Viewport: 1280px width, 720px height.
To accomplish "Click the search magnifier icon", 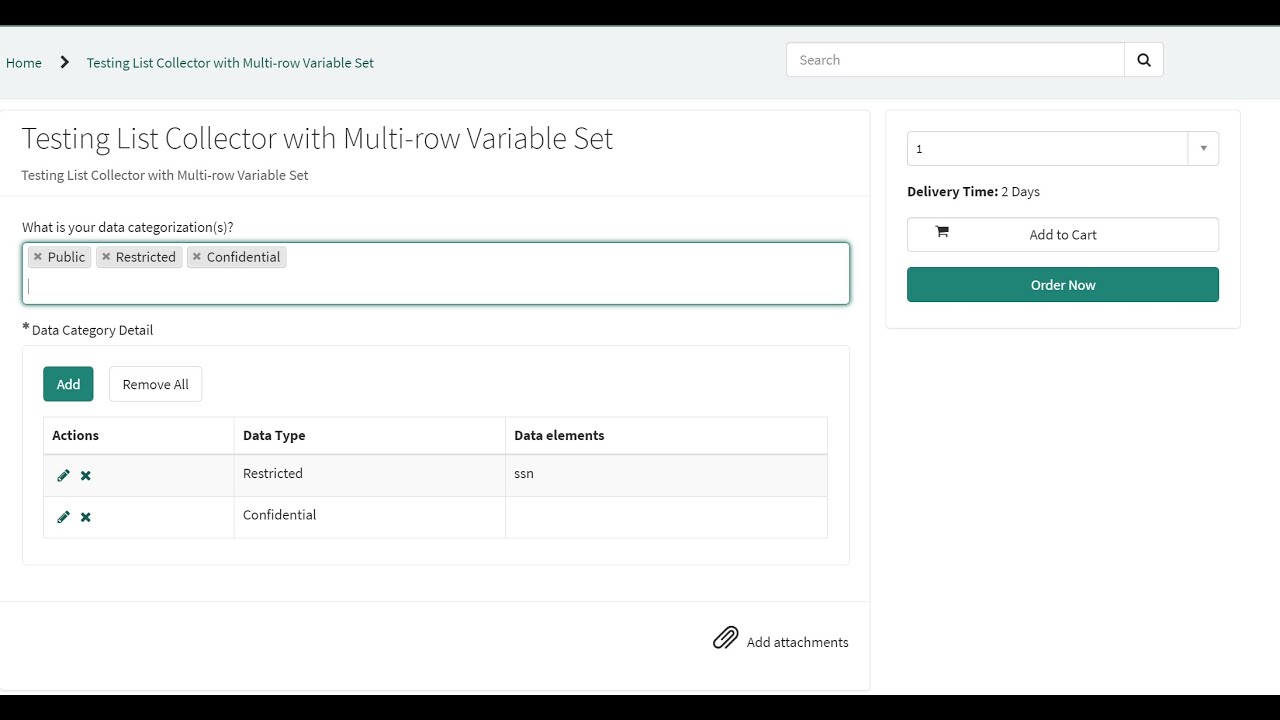I will click(x=1143, y=59).
